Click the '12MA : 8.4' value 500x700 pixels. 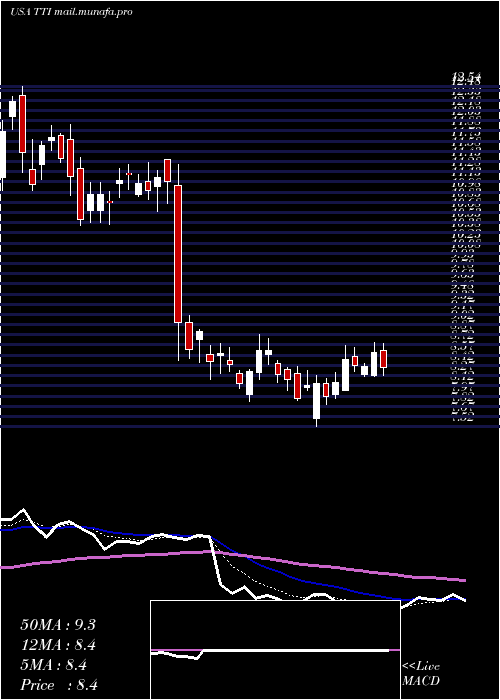click(58, 645)
